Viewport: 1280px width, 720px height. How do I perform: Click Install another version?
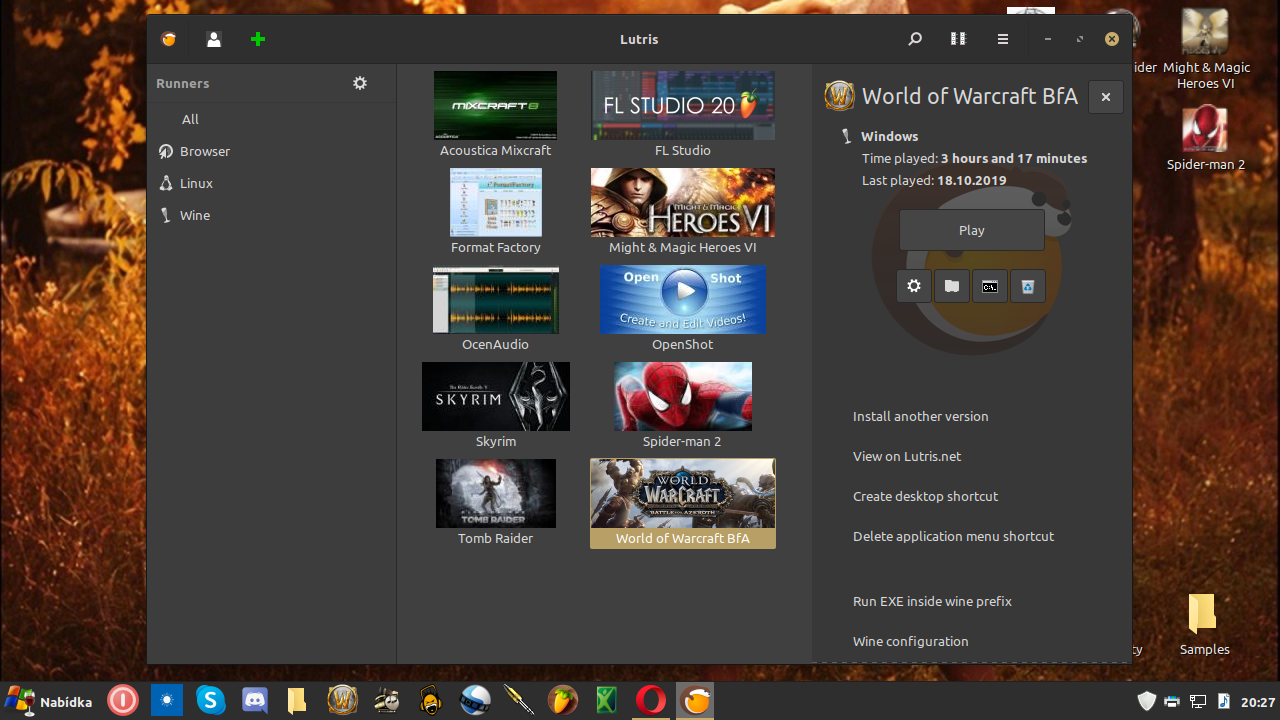(x=920, y=416)
